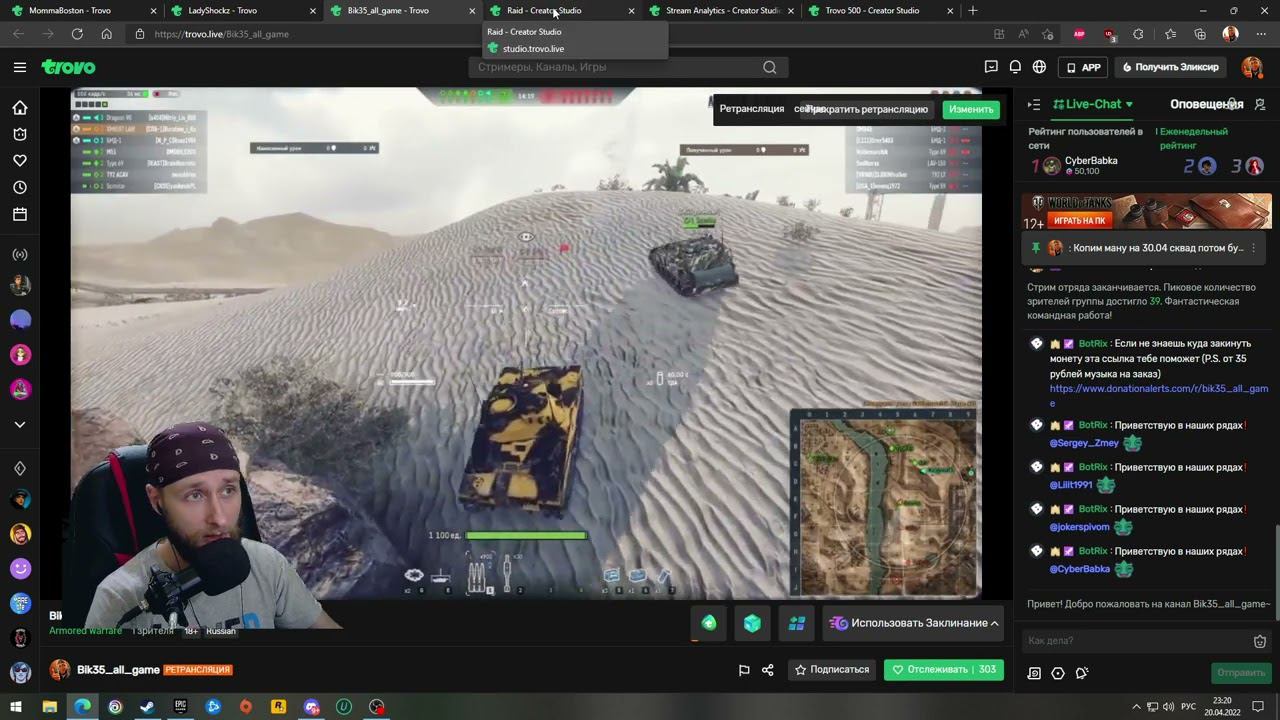Open the chat user list icon

(1260, 104)
